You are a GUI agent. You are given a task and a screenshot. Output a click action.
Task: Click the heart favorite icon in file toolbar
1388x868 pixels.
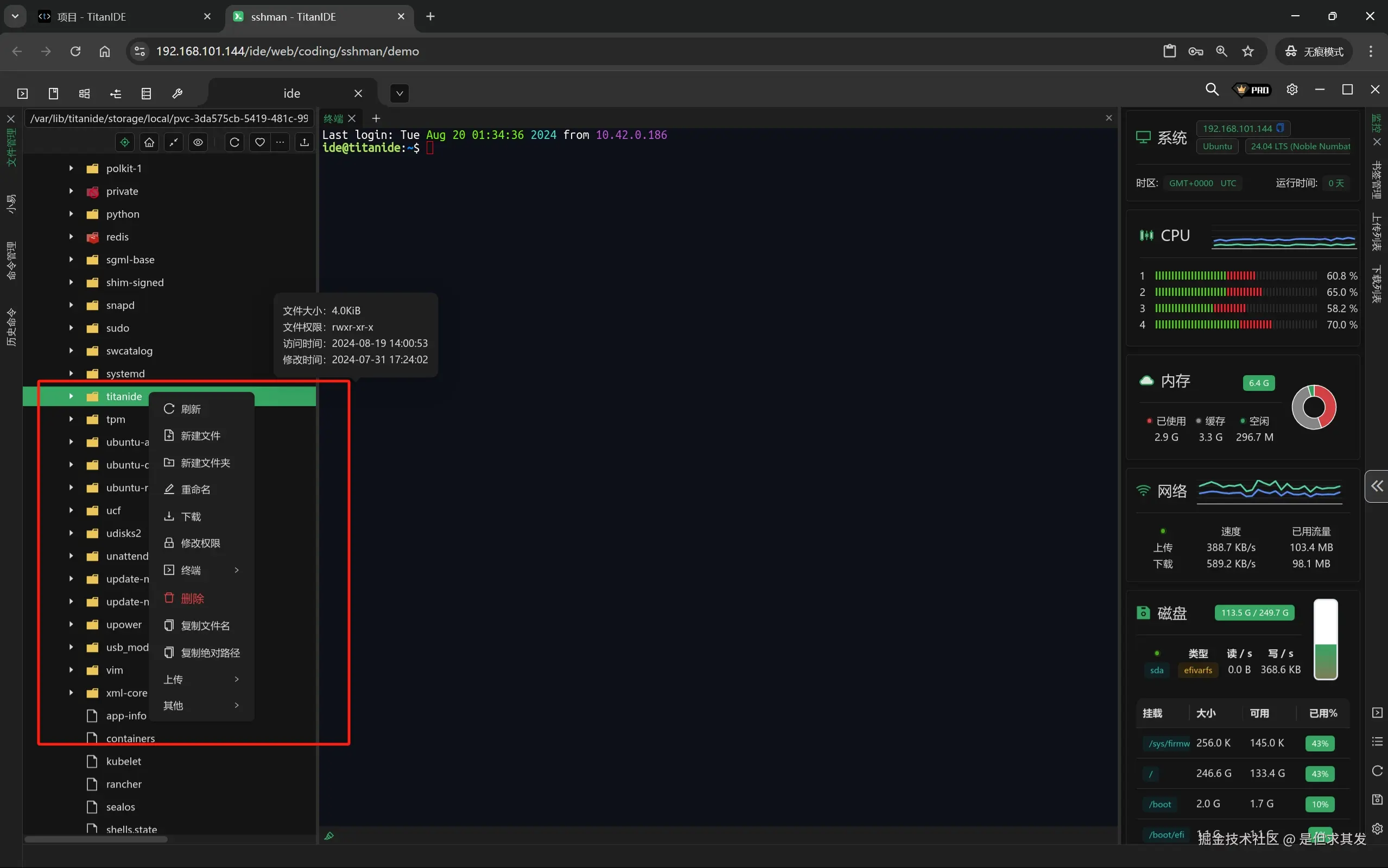[259, 142]
